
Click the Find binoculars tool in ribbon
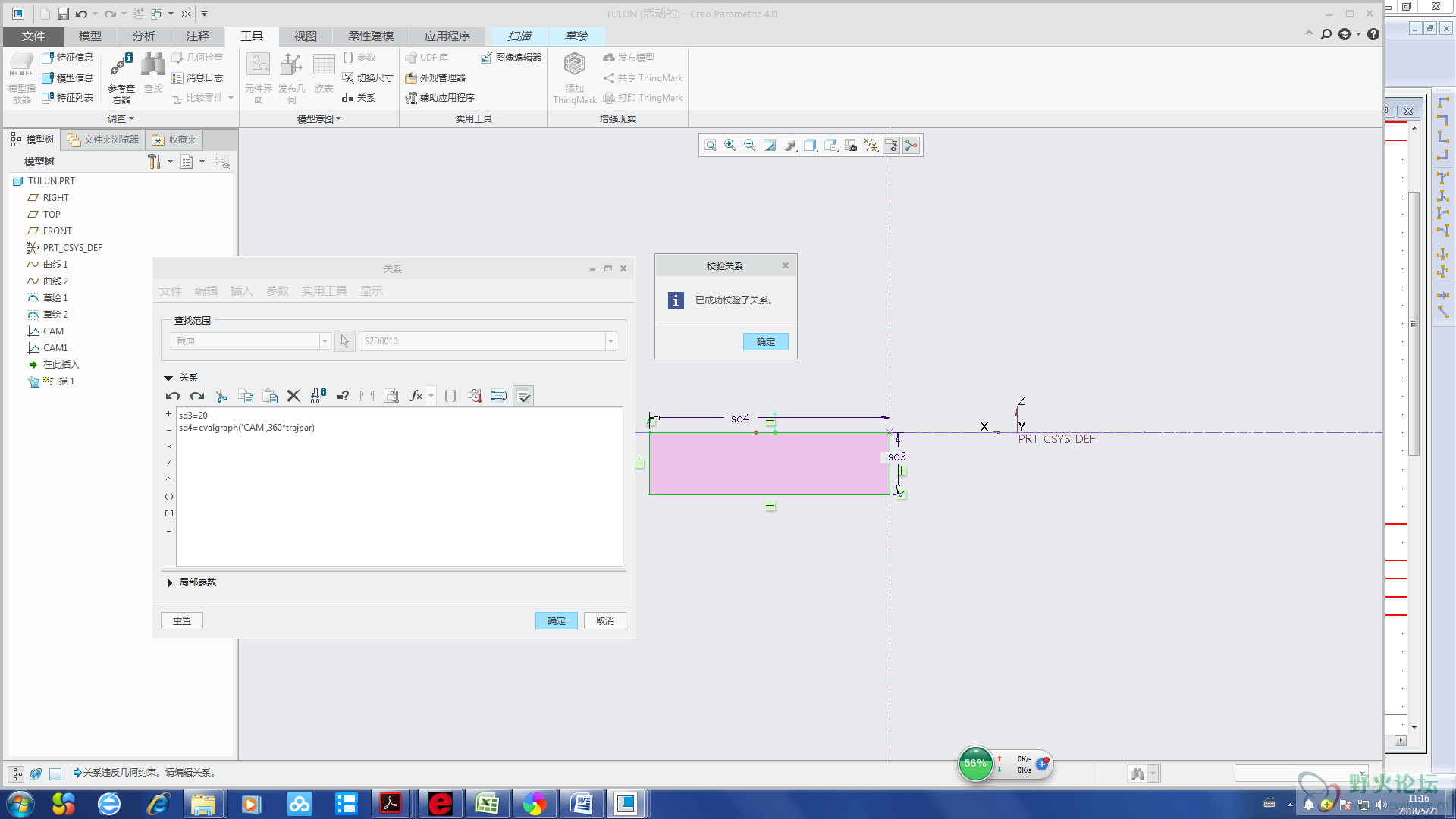pos(153,73)
